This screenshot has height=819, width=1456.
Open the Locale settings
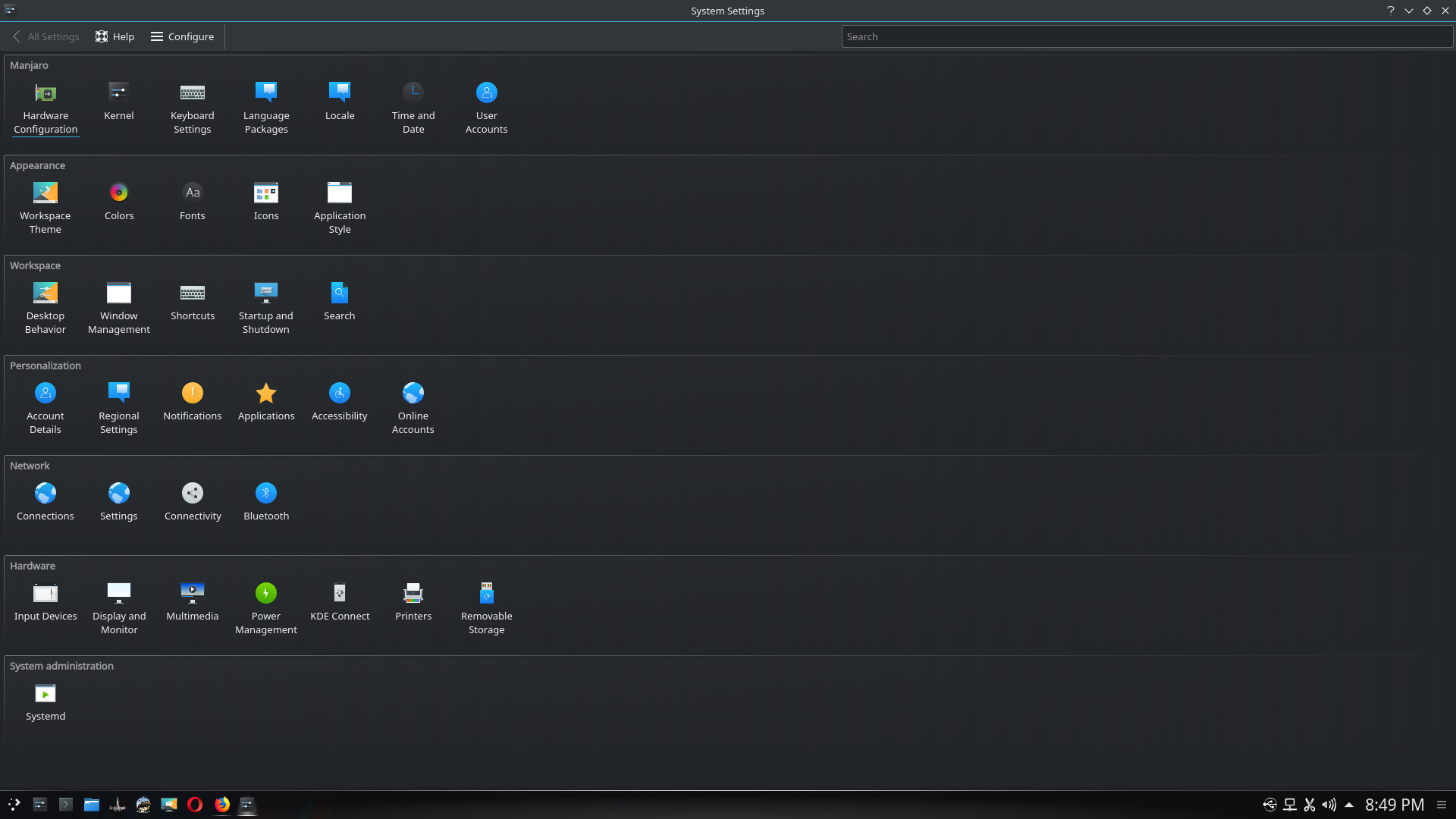click(x=340, y=101)
